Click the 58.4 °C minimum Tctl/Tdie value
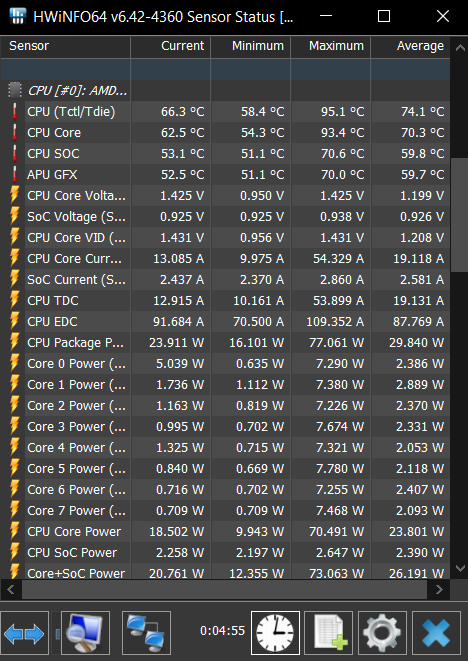Image resolution: width=468 pixels, height=661 pixels. tap(262, 111)
